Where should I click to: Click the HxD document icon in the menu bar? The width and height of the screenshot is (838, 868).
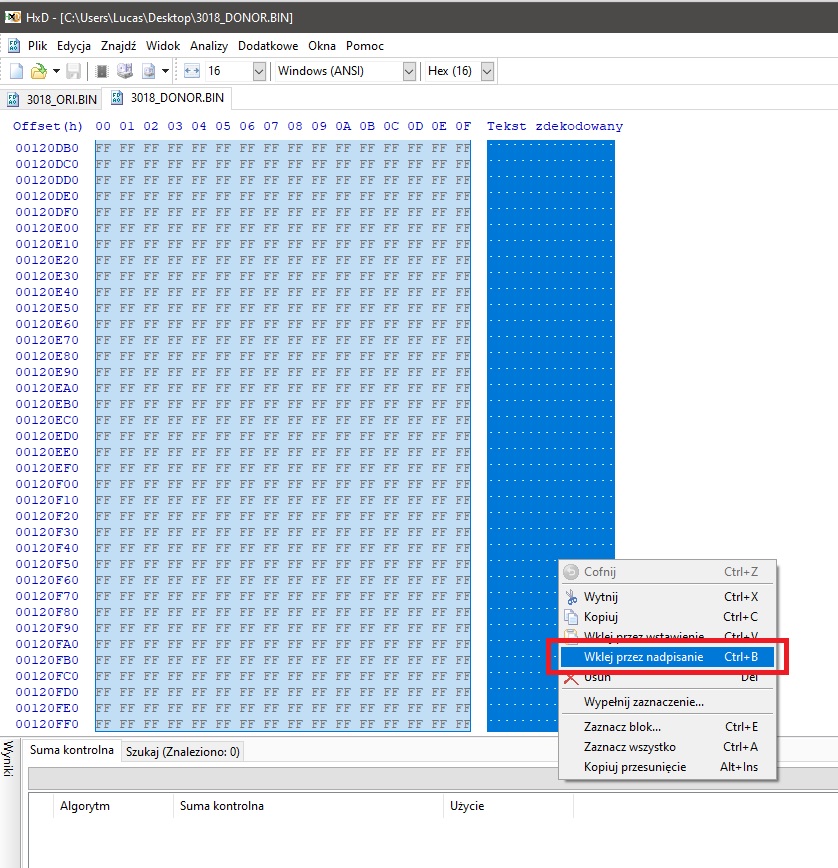point(14,46)
